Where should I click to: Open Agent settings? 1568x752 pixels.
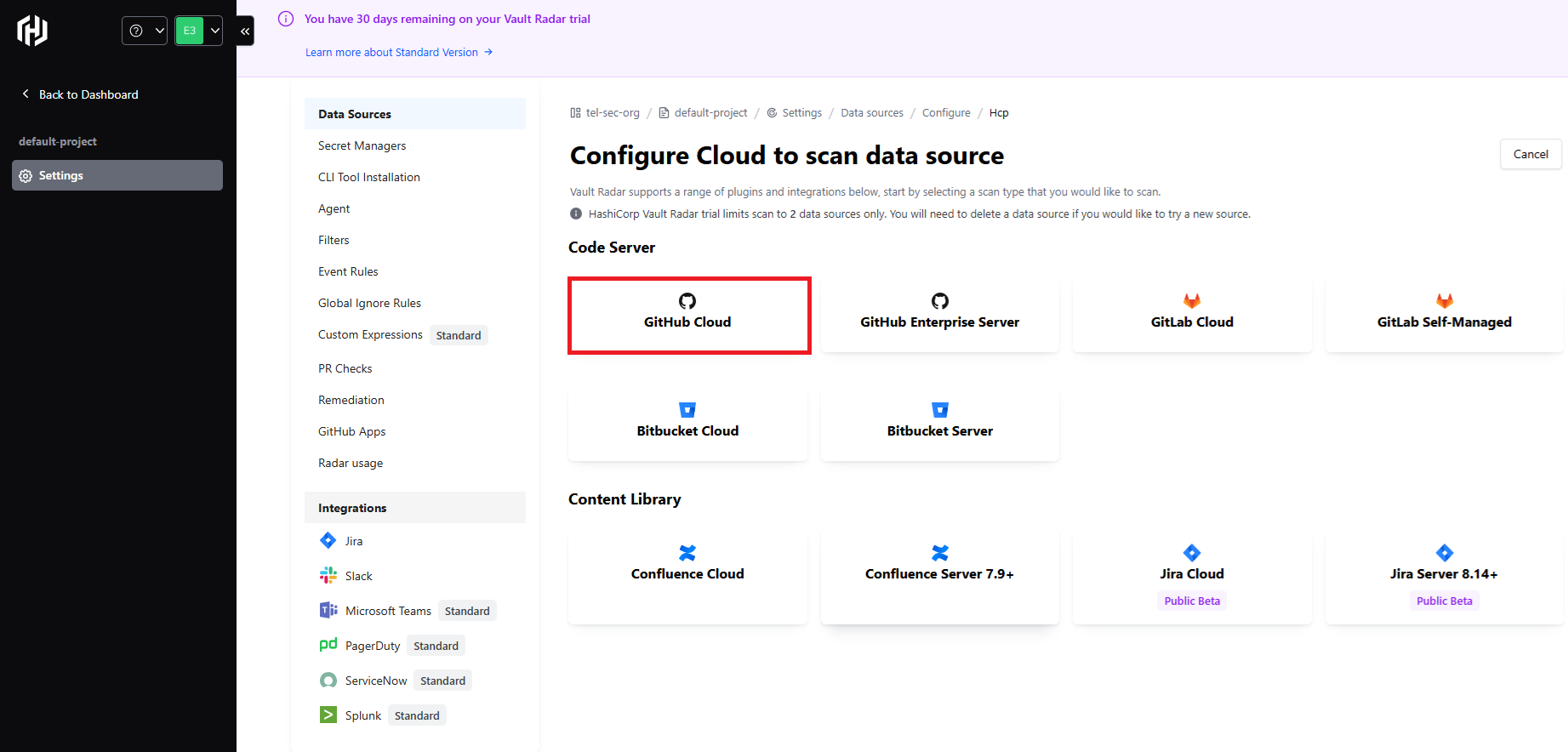pyautogui.click(x=334, y=208)
